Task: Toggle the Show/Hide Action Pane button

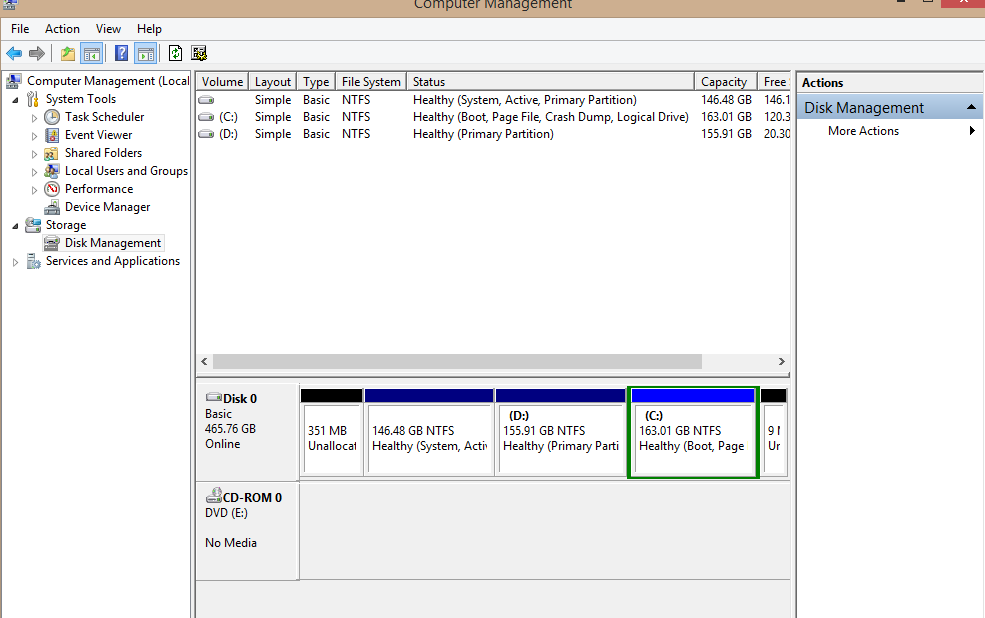Action: click(145, 54)
